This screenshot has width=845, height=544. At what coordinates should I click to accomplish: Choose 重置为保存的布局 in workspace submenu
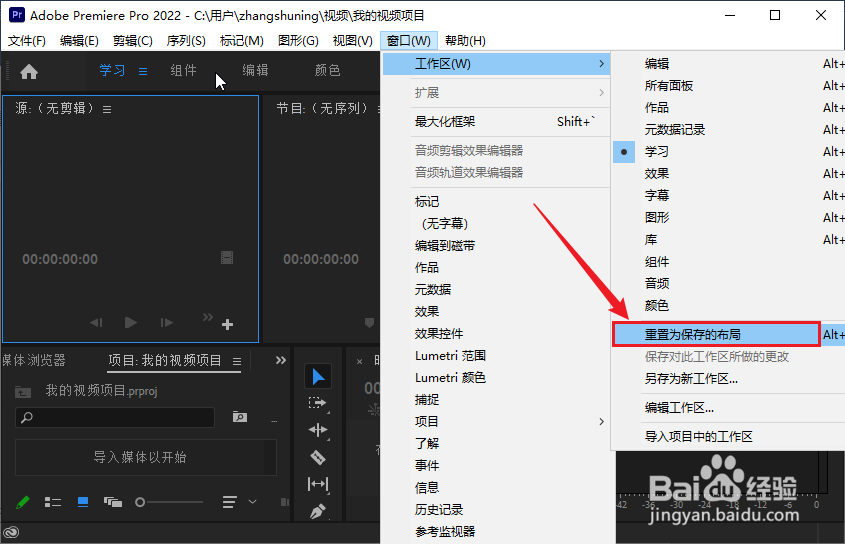pos(716,334)
